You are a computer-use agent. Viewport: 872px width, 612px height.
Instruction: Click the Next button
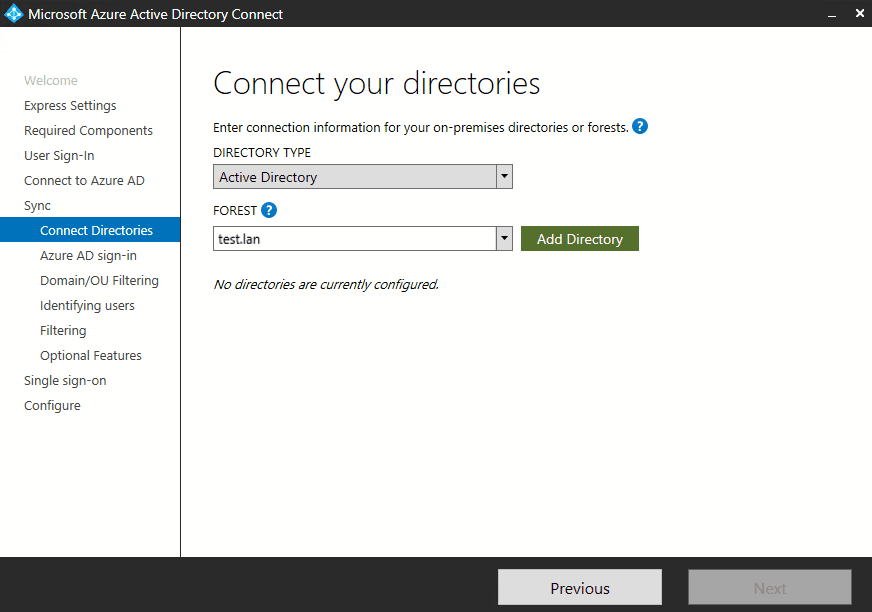click(770, 587)
